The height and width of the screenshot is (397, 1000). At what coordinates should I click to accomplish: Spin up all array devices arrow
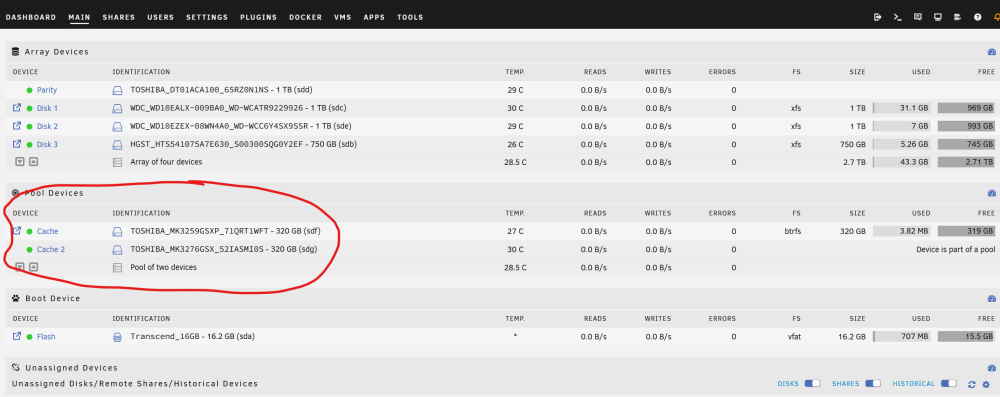tap(34, 161)
